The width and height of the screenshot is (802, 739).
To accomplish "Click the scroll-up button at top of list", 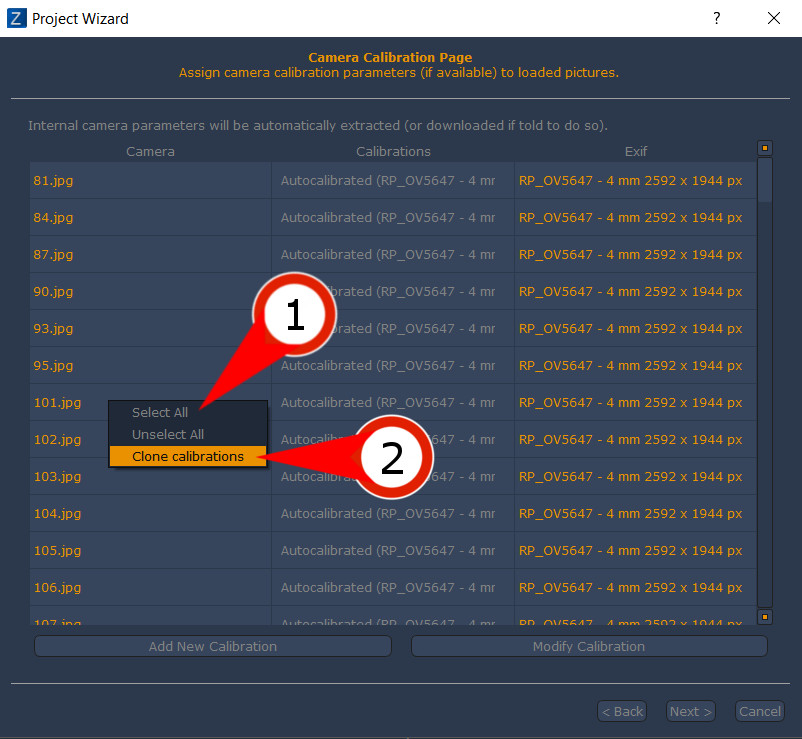I will 765,148.
